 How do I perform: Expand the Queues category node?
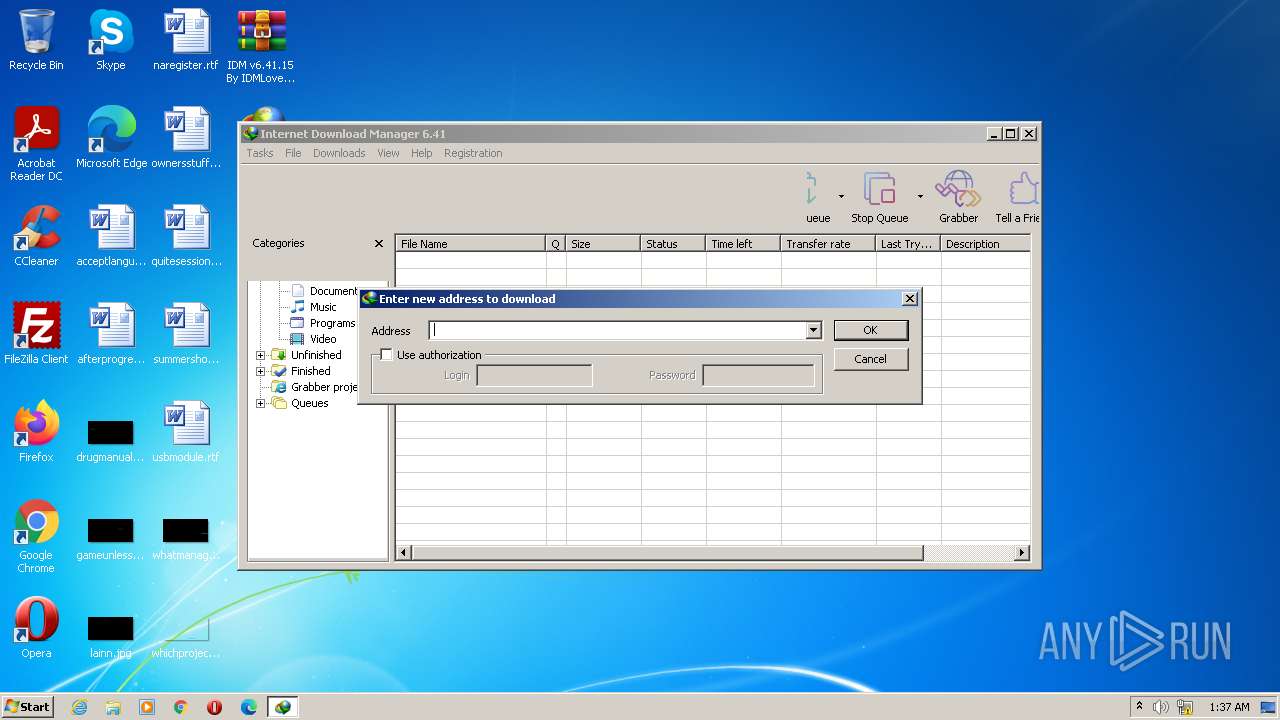point(261,403)
